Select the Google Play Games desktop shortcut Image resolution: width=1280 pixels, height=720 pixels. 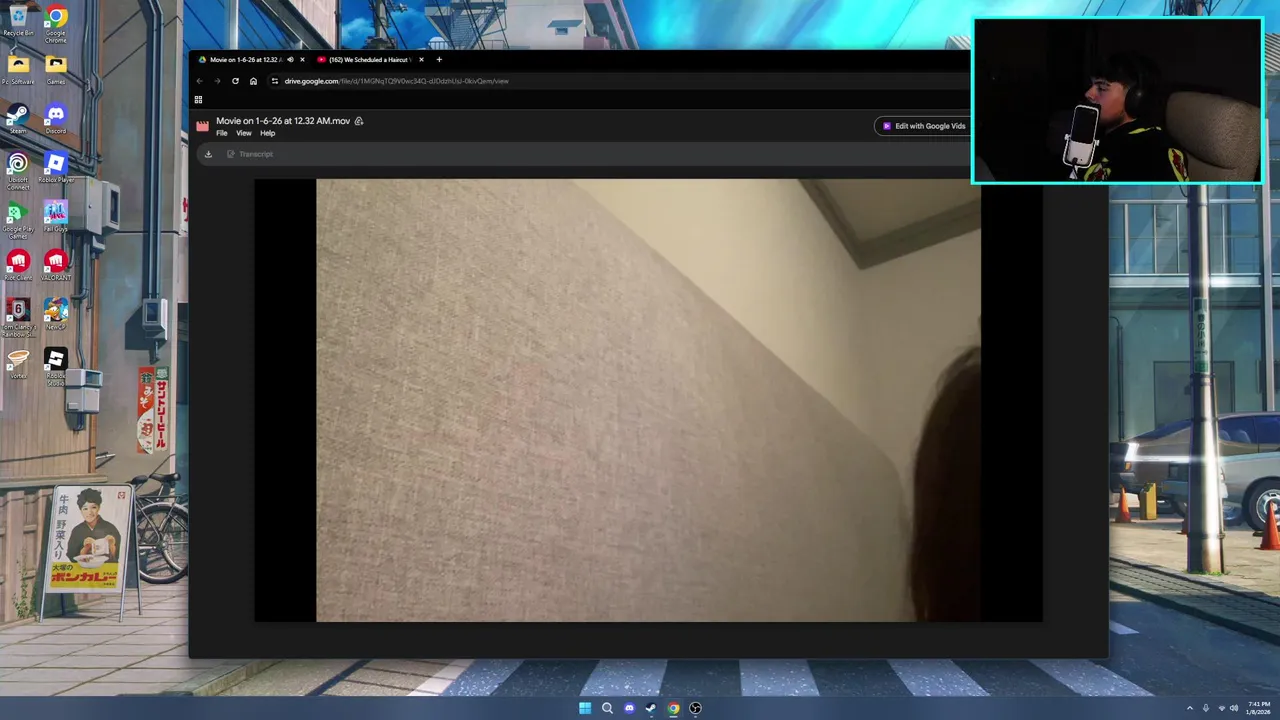tap(18, 219)
